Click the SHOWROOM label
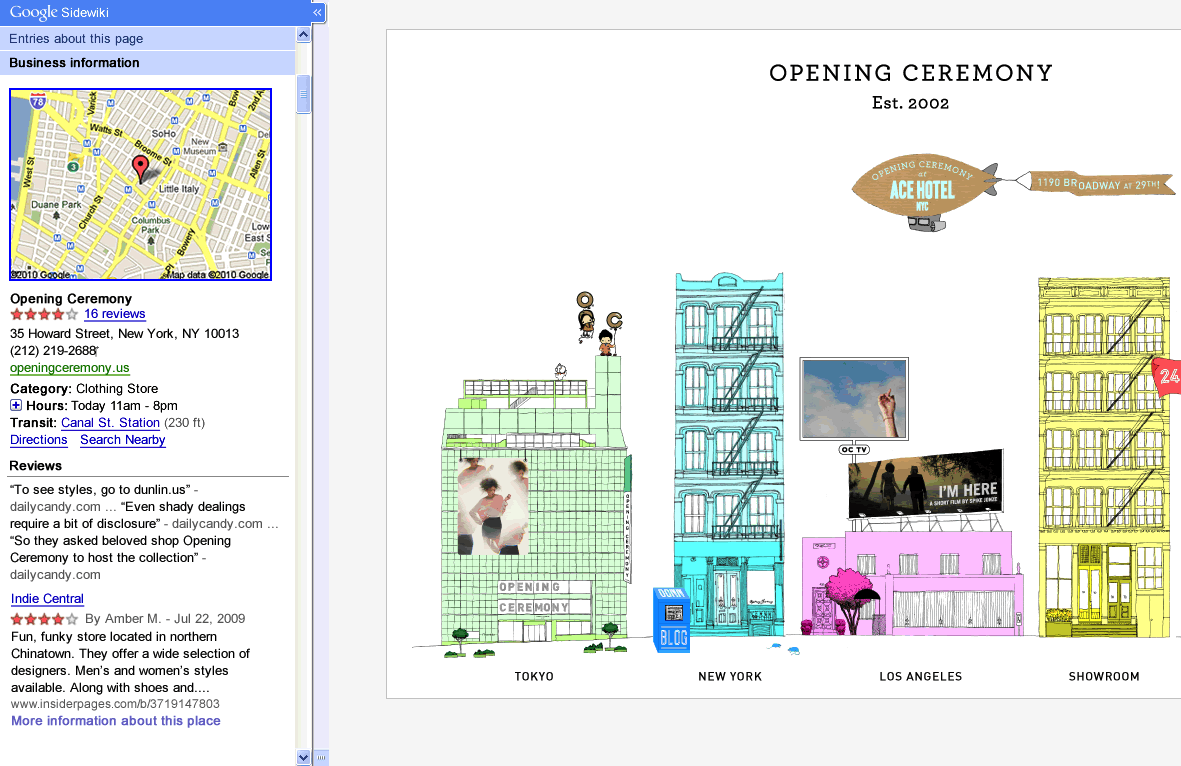This screenshot has width=1181, height=766. [x=1103, y=676]
